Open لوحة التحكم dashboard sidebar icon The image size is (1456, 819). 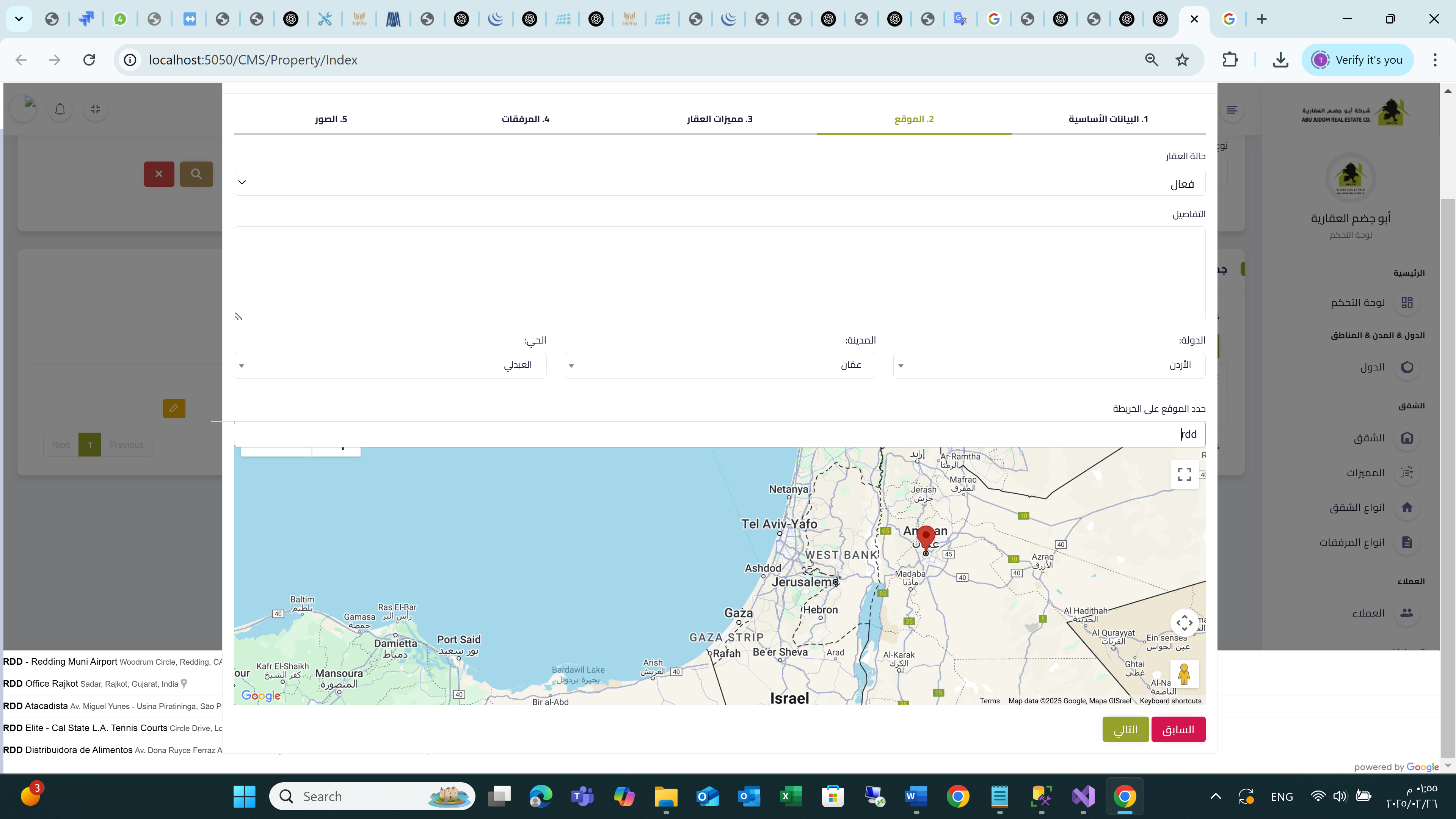tap(1407, 303)
